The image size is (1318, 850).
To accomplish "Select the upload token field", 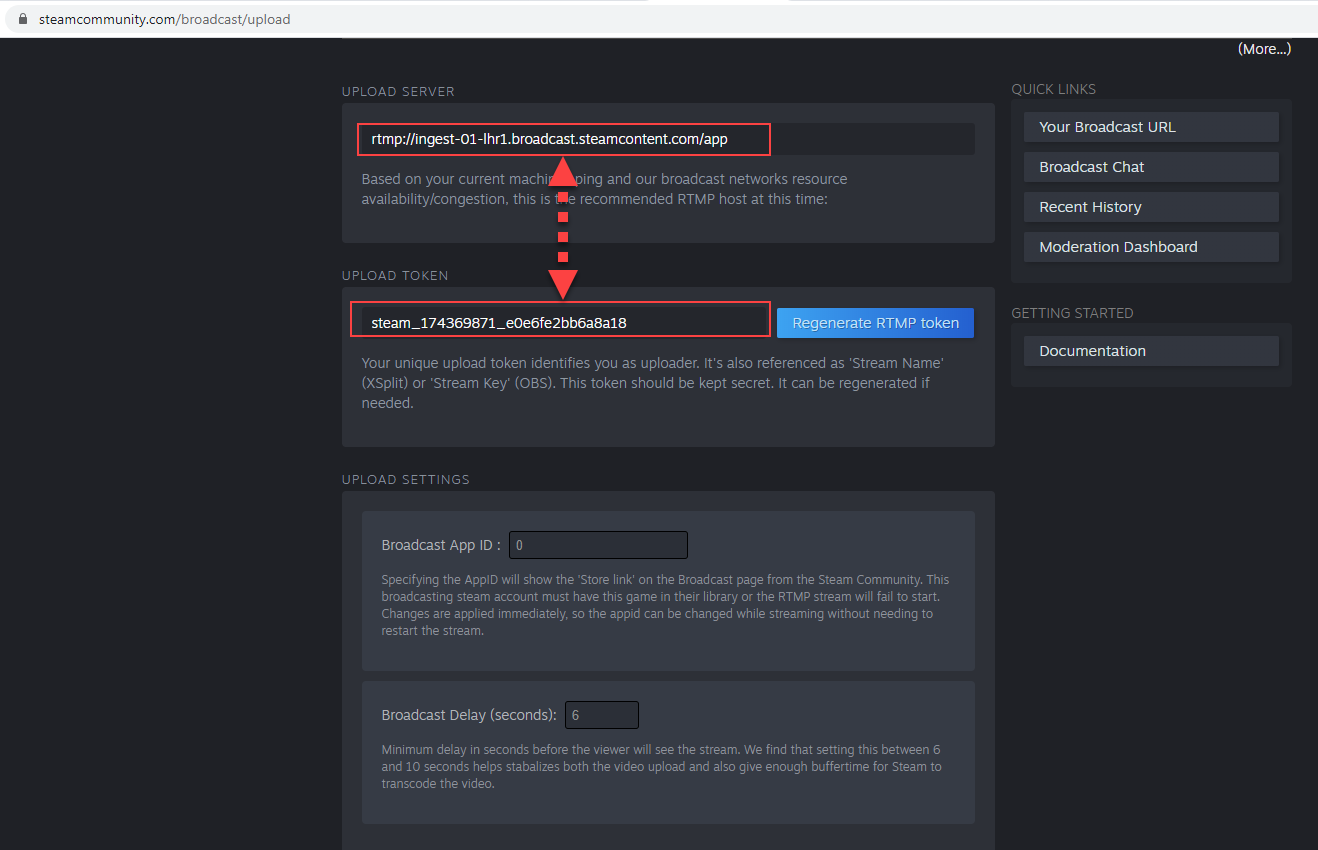I will point(565,323).
